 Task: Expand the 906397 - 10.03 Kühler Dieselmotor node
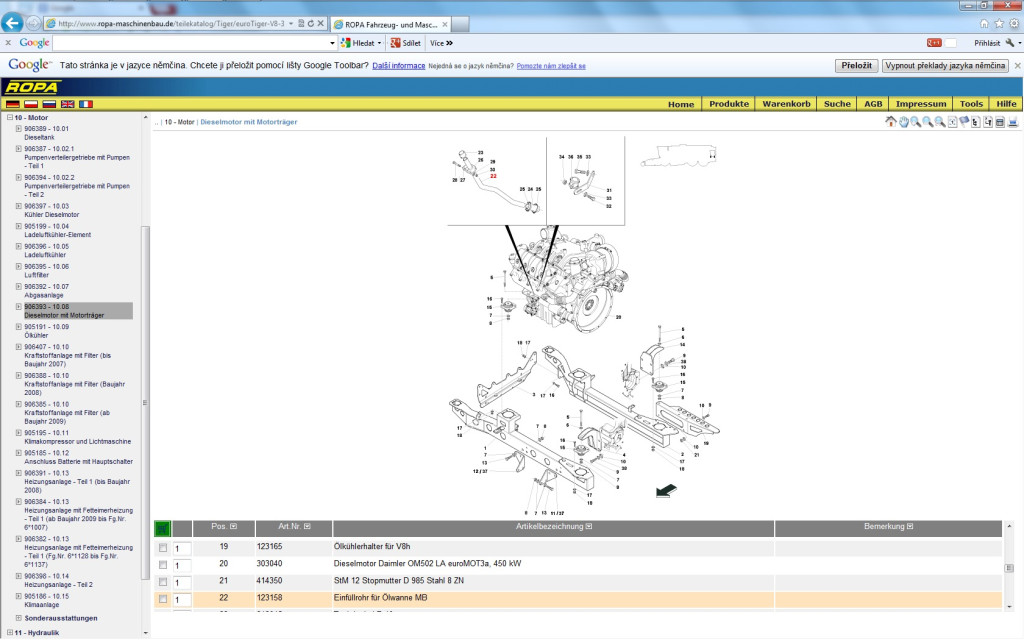(x=19, y=206)
